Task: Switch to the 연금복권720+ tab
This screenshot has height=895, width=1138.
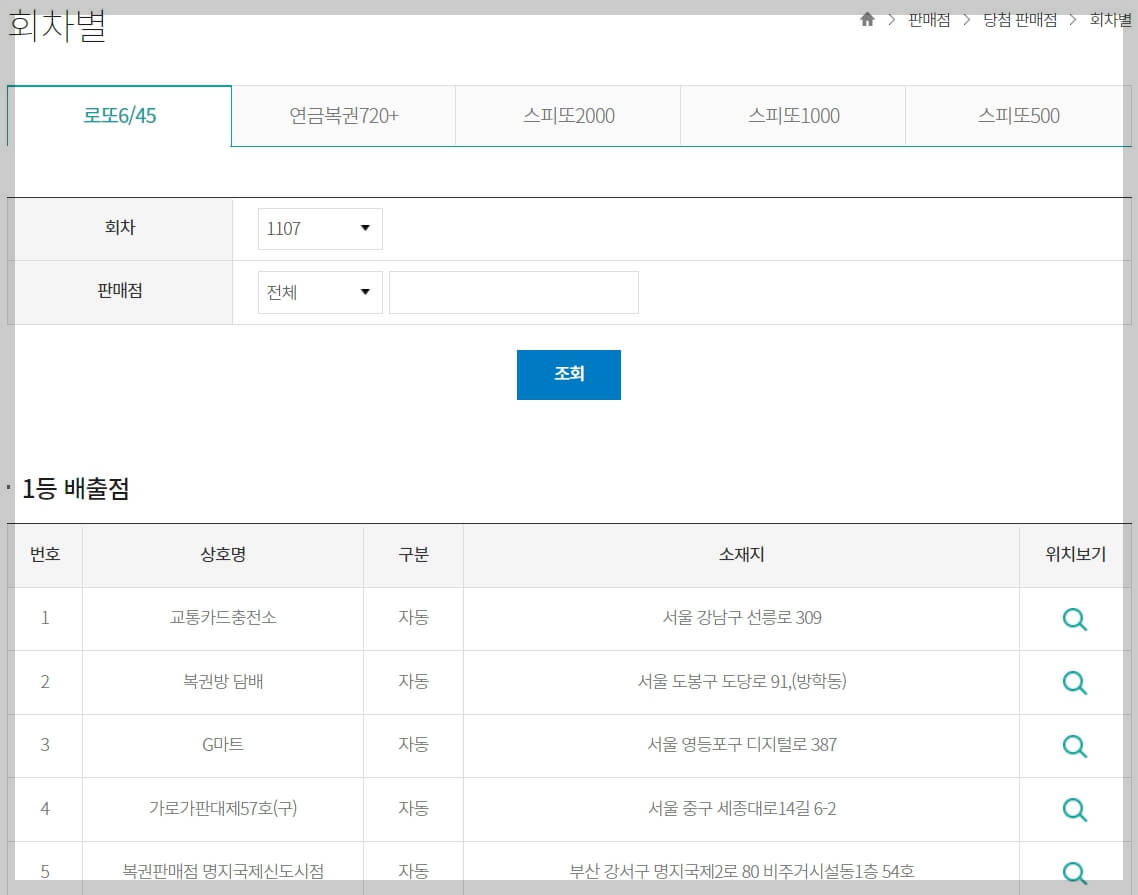Action: click(x=342, y=116)
